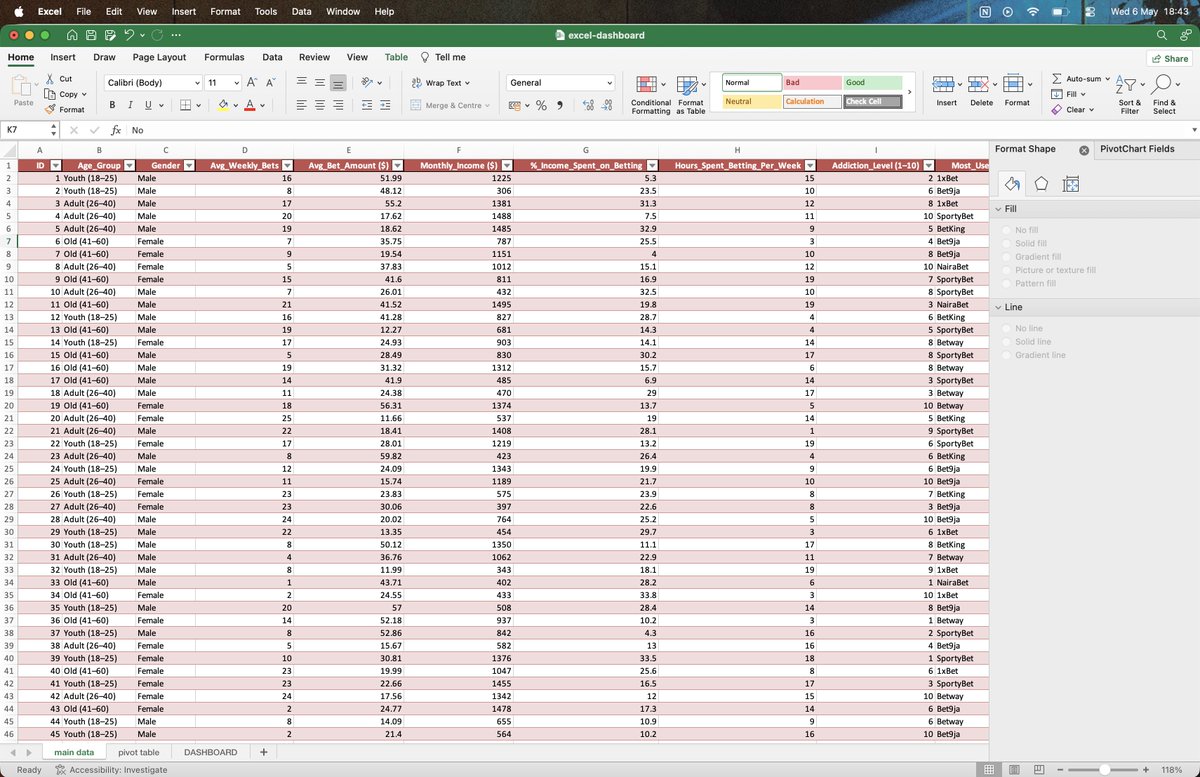Open the Monthly_Income ($) filter dropdown
The width and height of the screenshot is (1200, 777).
[x=506, y=165]
